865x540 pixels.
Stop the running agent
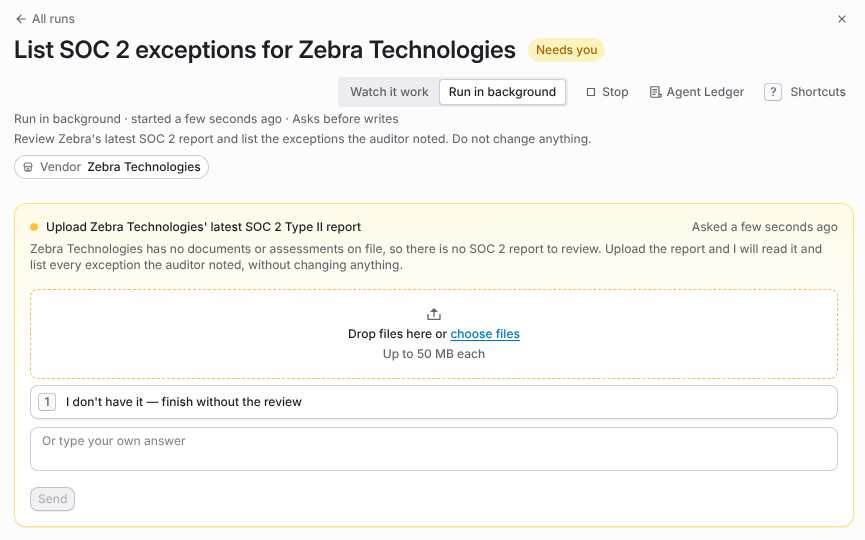click(607, 92)
